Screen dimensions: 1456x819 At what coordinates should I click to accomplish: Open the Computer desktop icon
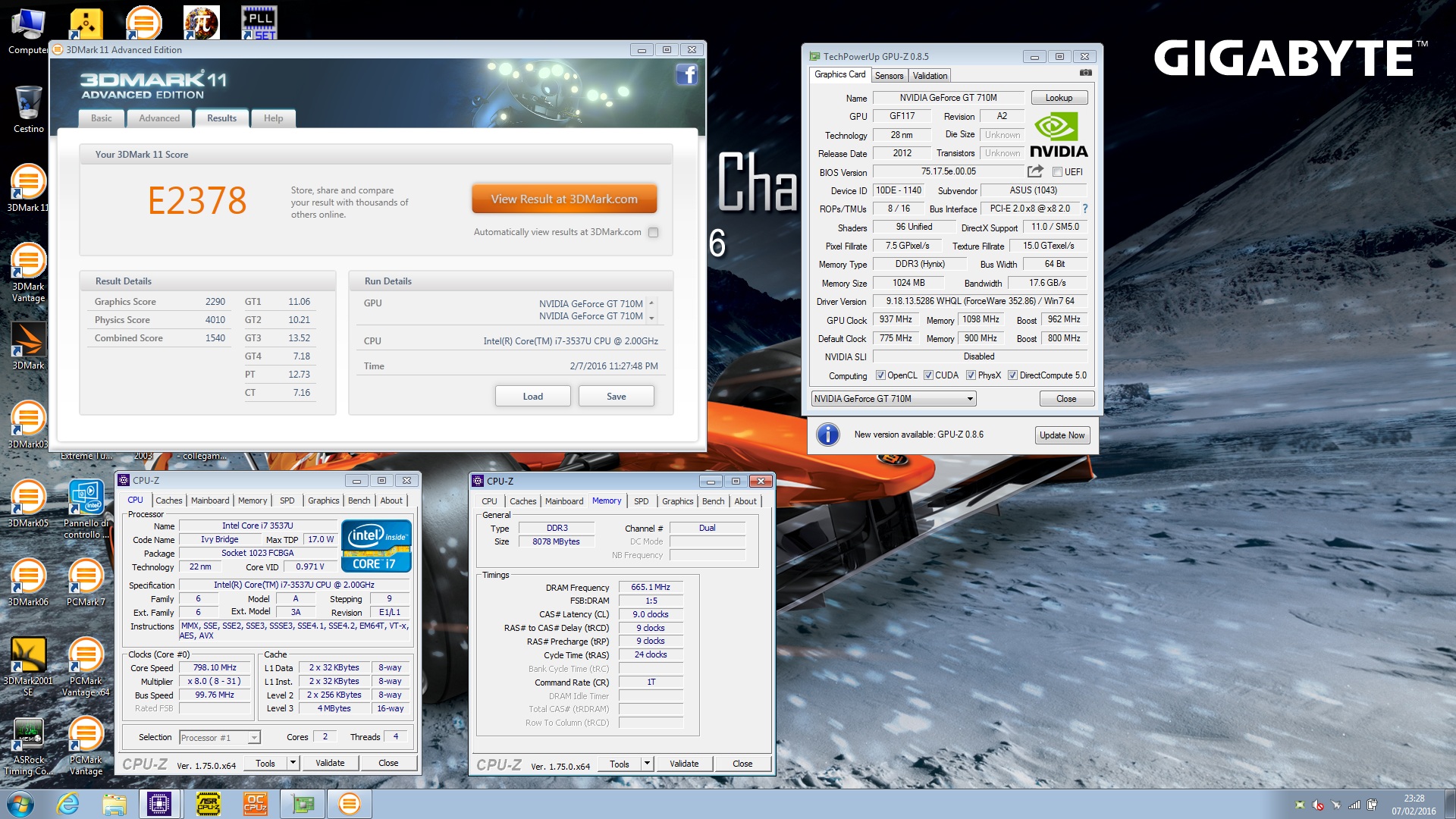click(x=28, y=32)
